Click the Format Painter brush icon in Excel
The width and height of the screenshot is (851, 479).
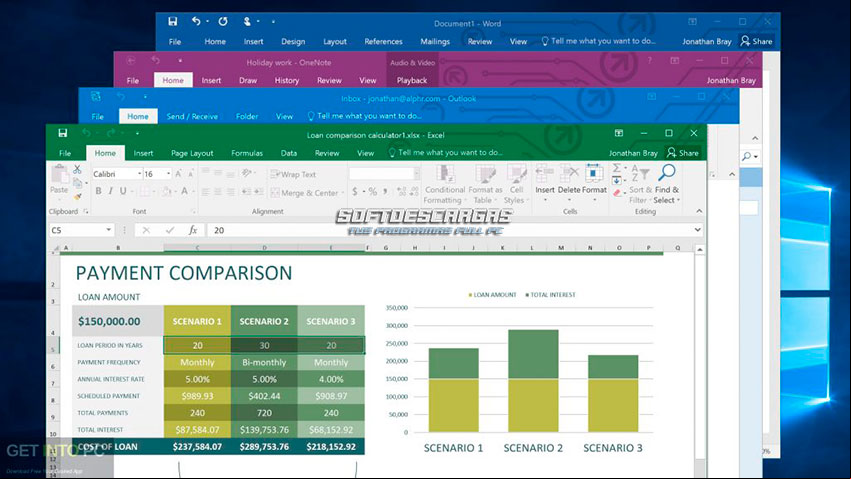[x=78, y=196]
